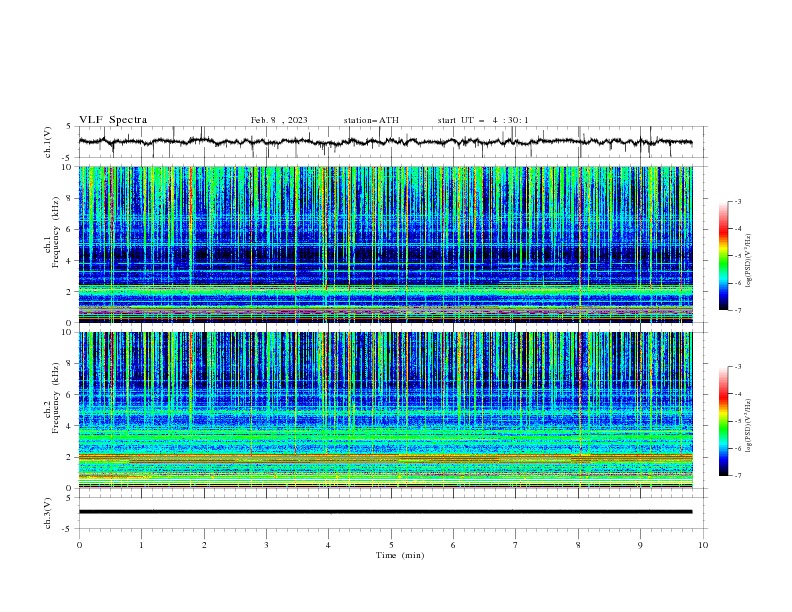This screenshot has height=612, width=792.
Task: Click the ch.2 PSD color scale bar
Action: (x=723, y=421)
